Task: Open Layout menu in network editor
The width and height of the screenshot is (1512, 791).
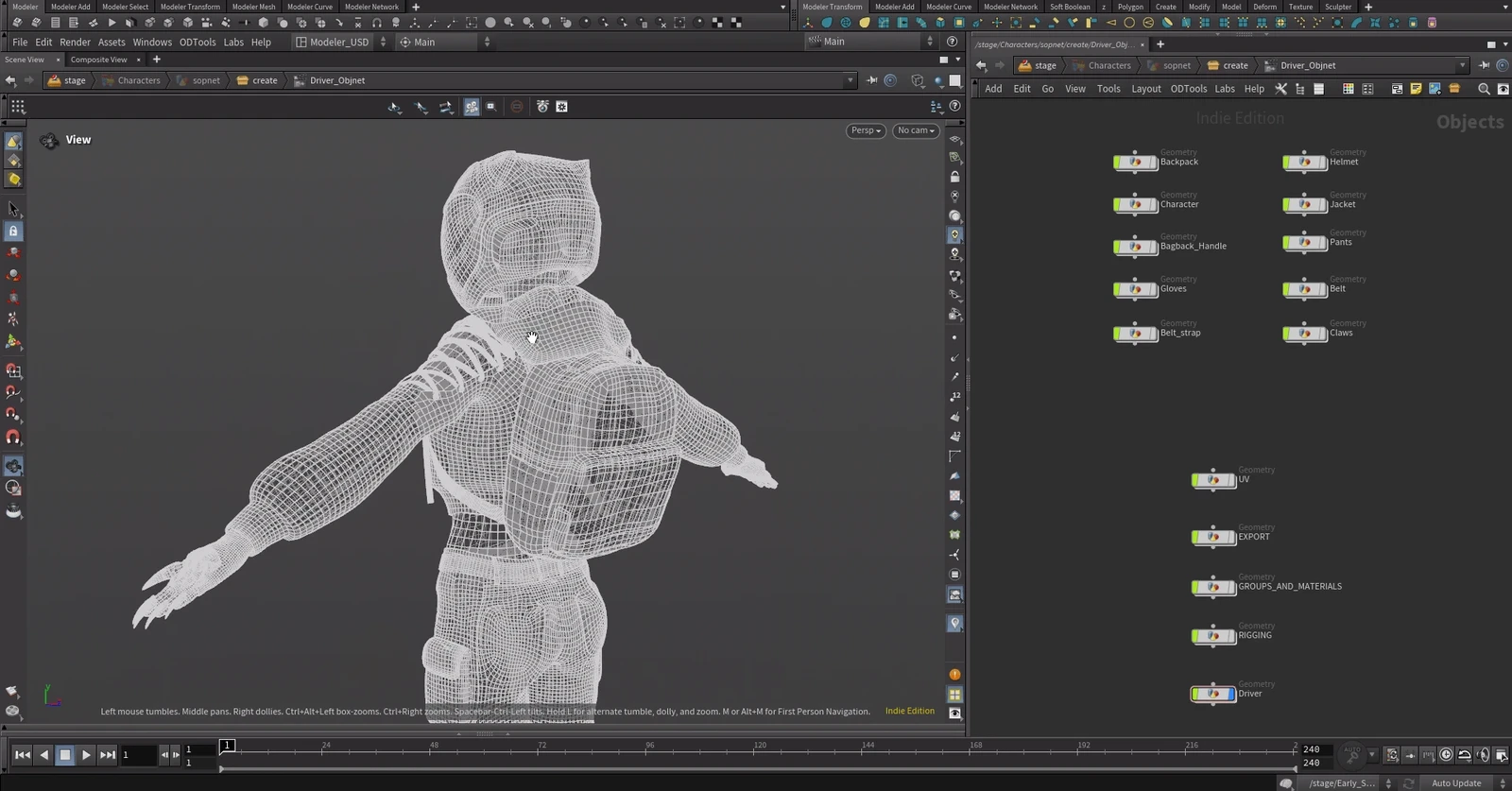Action: click(x=1145, y=89)
